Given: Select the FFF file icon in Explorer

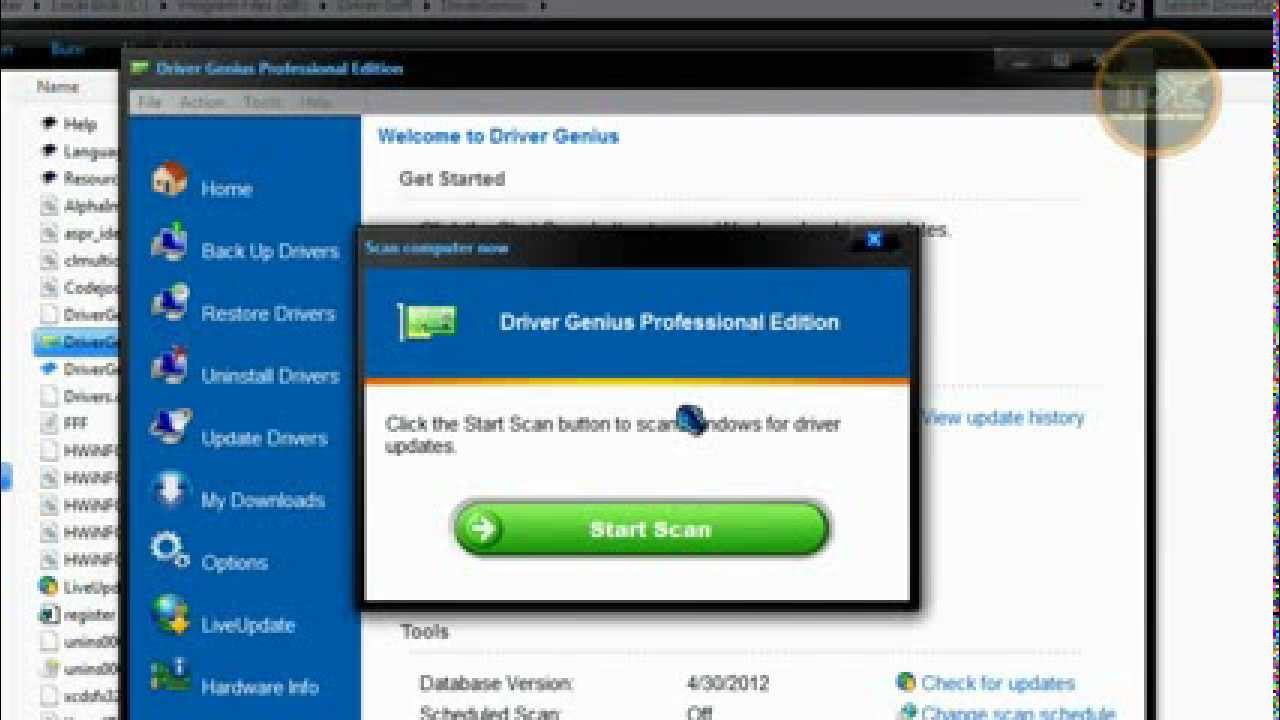Looking at the screenshot, I should point(48,423).
